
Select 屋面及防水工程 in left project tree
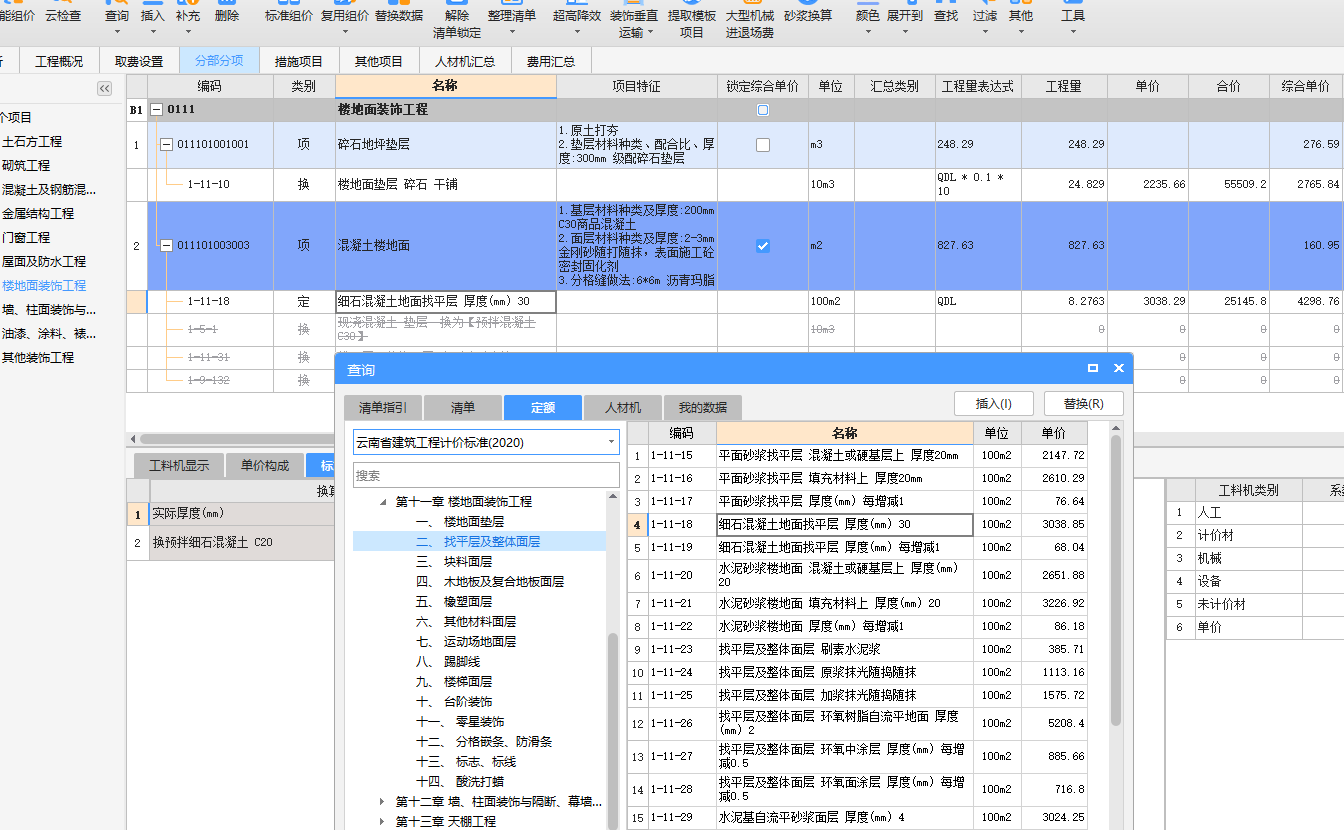[44, 262]
